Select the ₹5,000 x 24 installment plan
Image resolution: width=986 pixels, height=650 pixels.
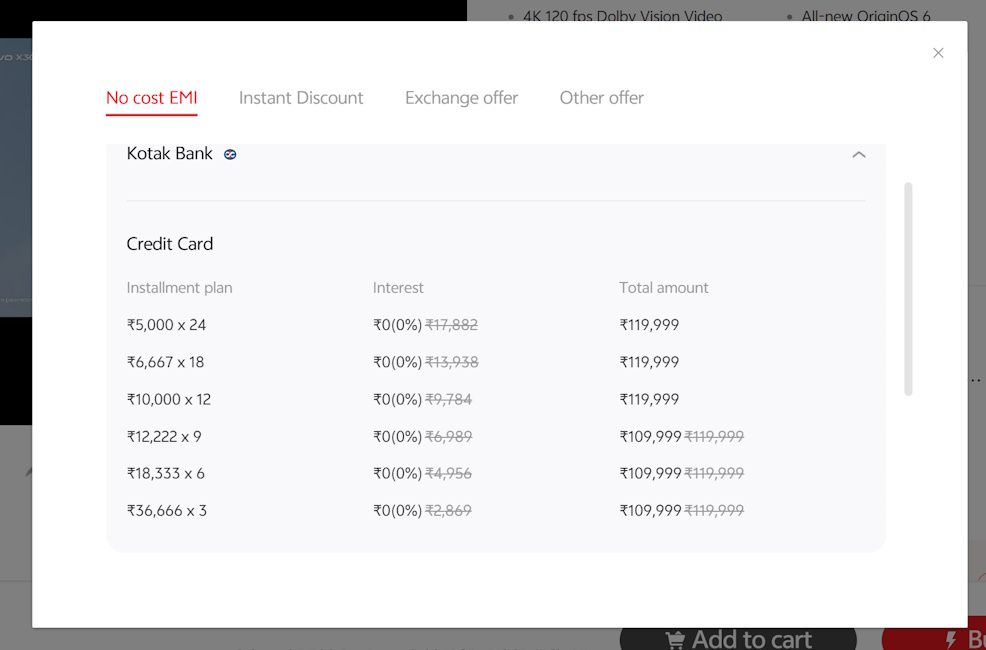(x=167, y=325)
